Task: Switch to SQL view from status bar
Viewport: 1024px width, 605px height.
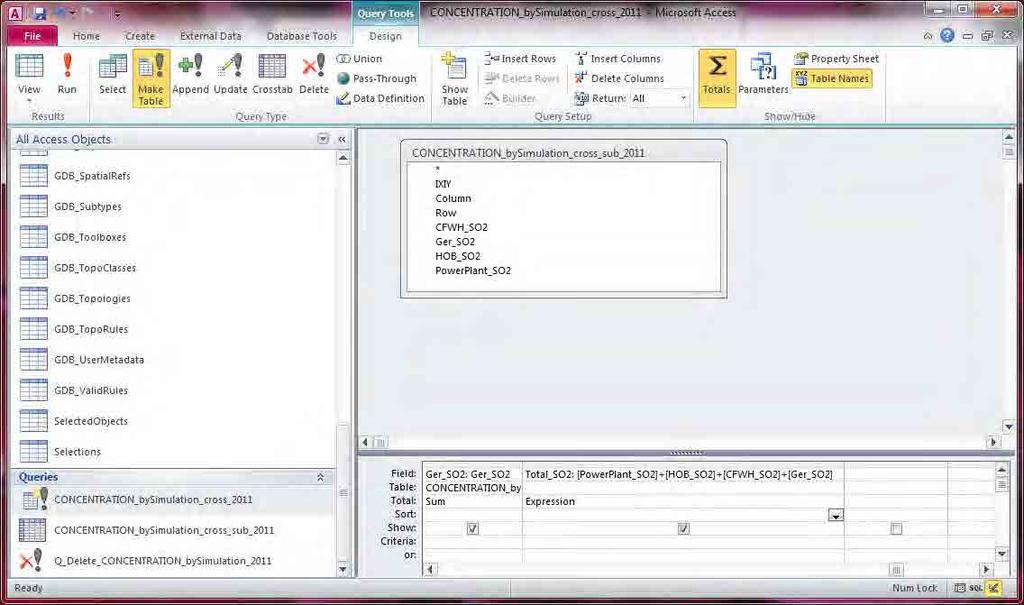Action: (976, 588)
